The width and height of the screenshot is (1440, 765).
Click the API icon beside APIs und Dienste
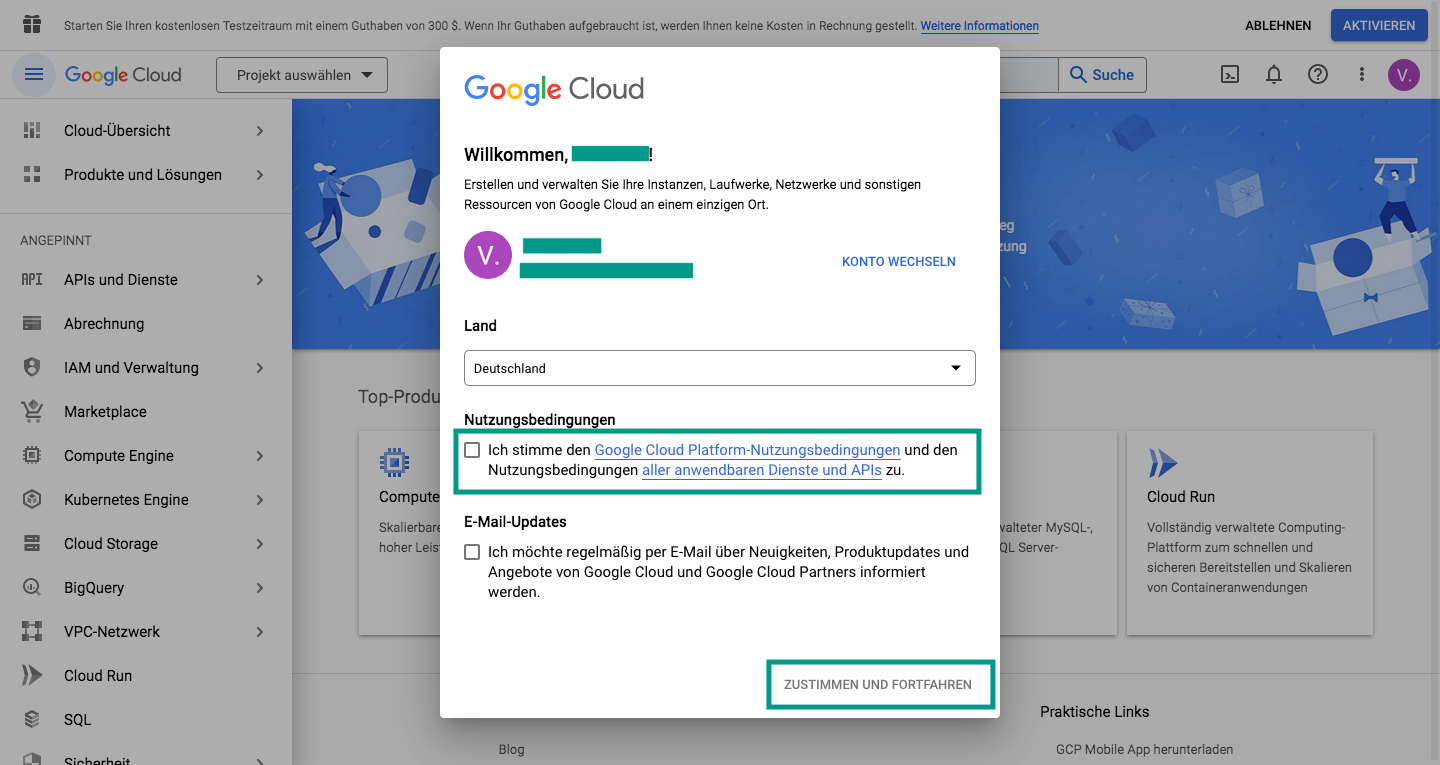tap(32, 280)
